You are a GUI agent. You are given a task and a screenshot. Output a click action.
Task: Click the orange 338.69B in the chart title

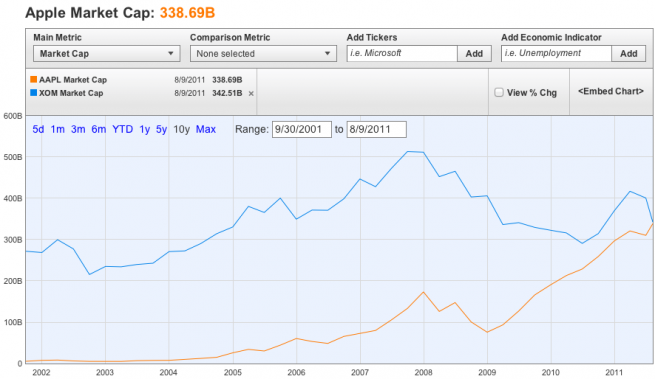click(187, 13)
